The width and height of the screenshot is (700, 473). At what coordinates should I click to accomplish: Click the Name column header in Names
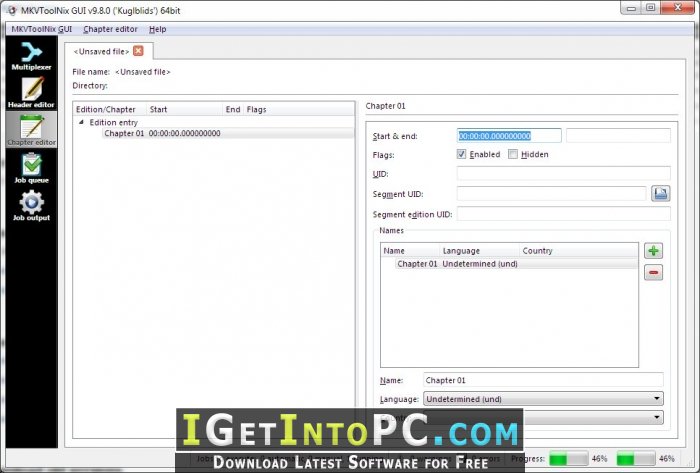click(410, 251)
